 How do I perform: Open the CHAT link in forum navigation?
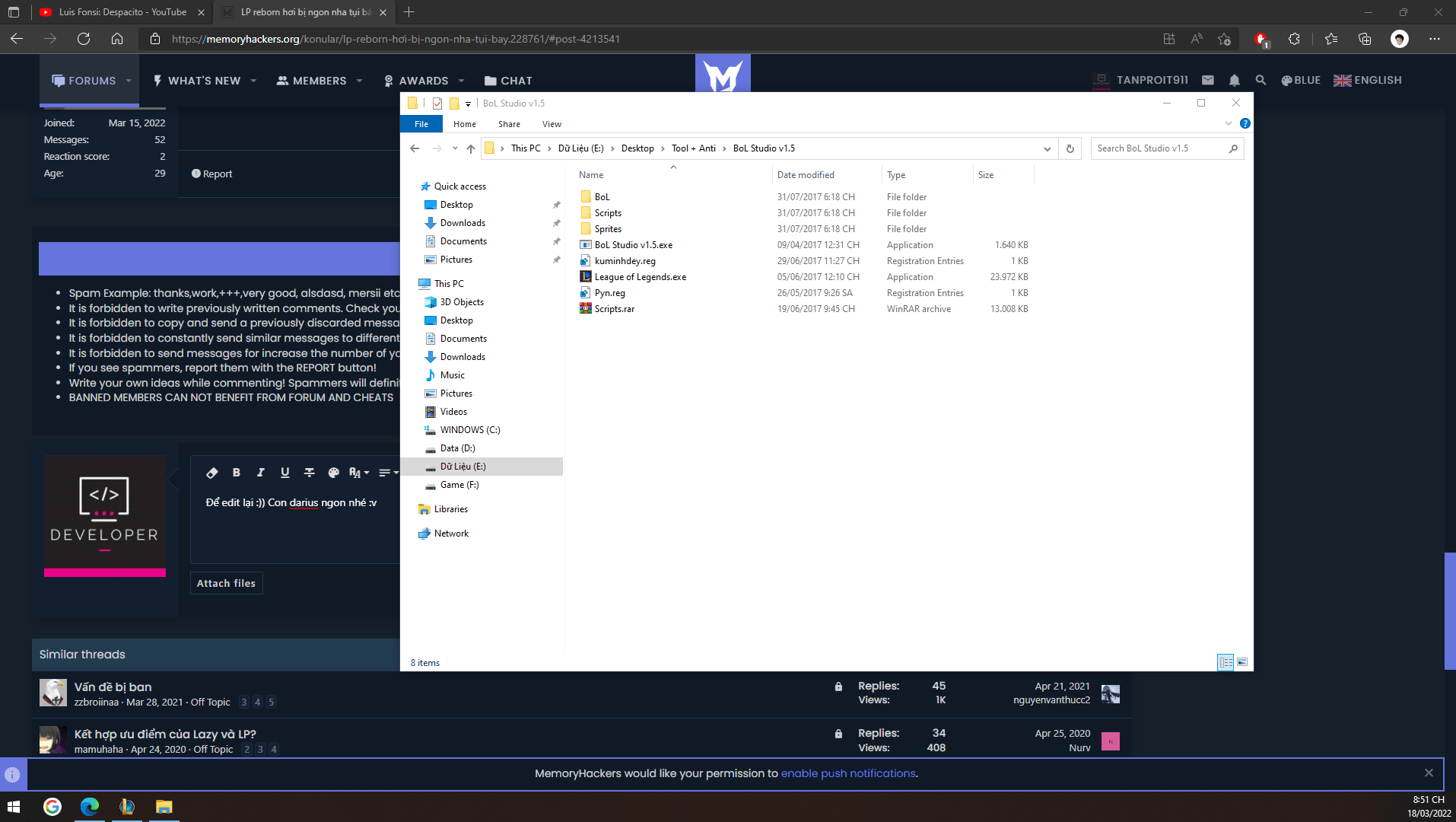pyautogui.click(x=508, y=81)
